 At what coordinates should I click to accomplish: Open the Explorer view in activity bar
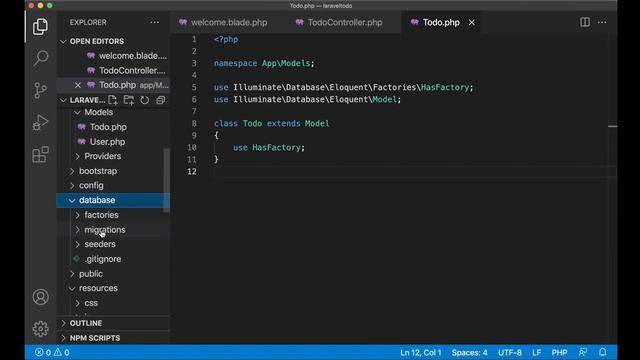coord(40,27)
